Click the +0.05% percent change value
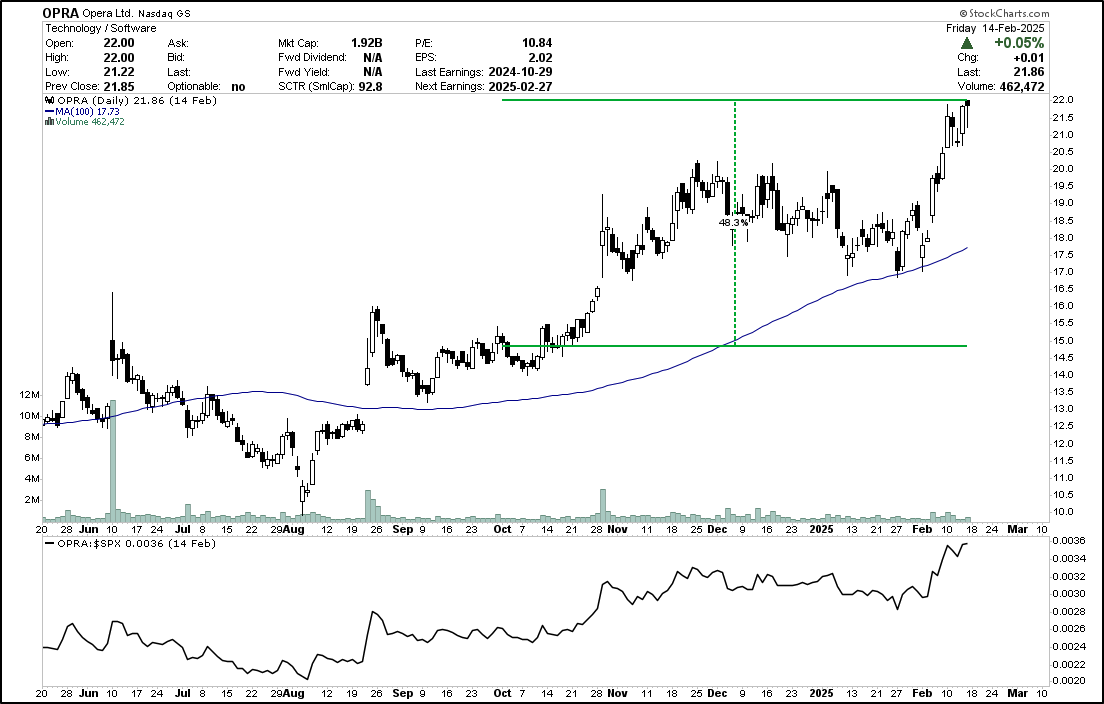Image resolution: width=1104 pixels, height=704 pixels. click(1019, 43)
